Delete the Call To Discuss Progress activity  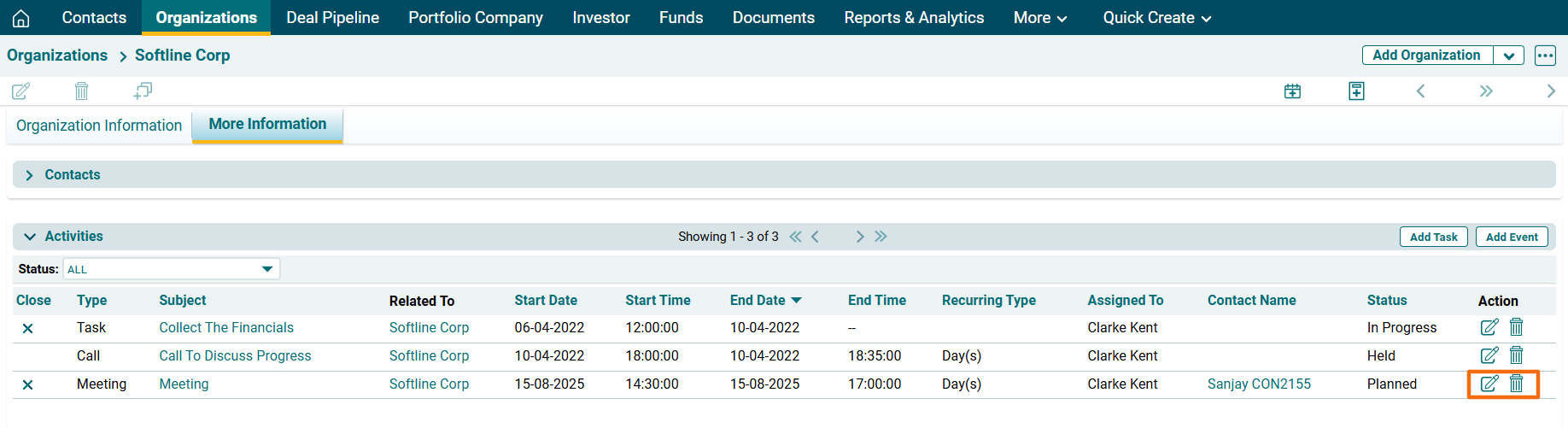click(x=1517, y=355)
